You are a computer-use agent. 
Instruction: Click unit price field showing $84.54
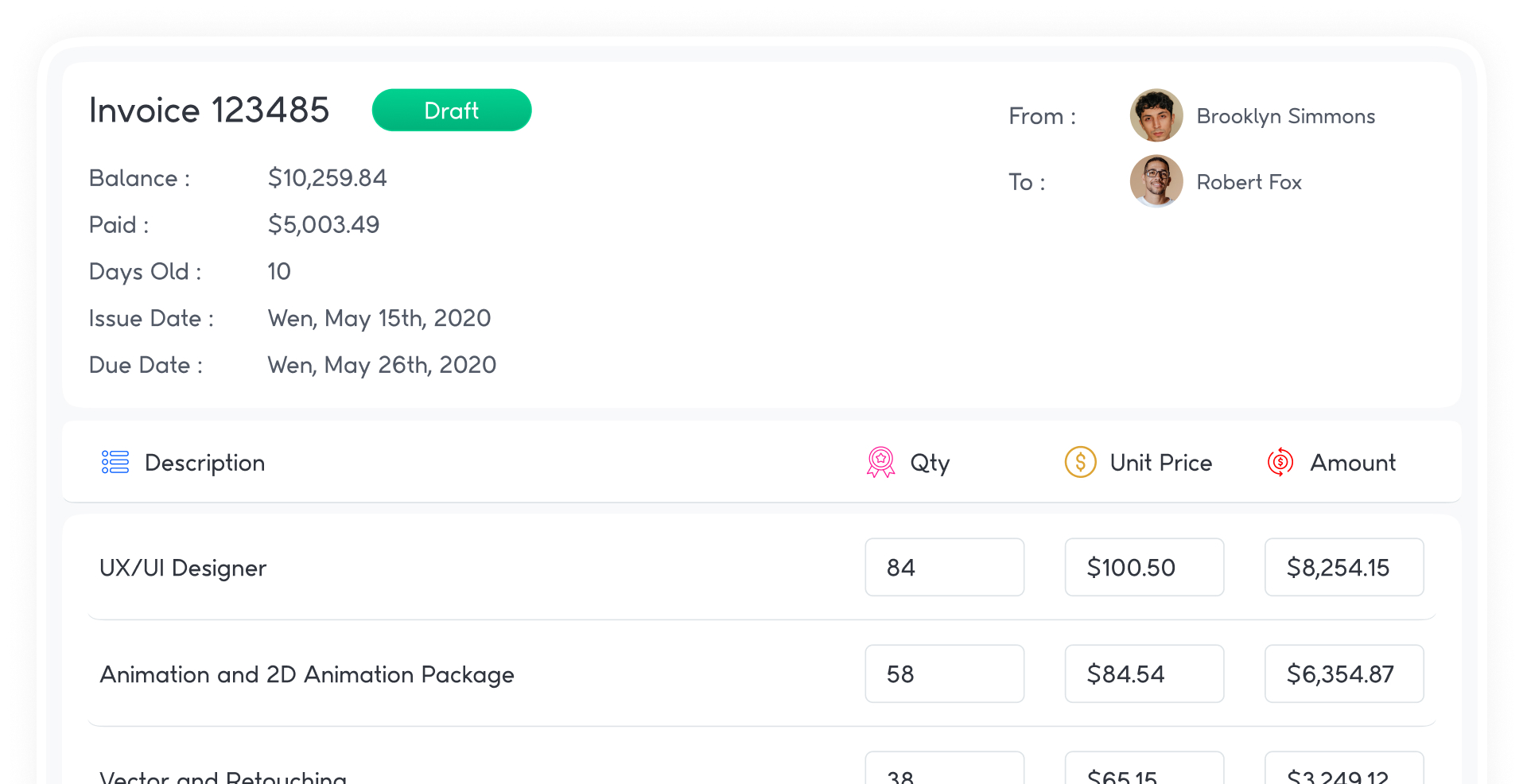tap(1144, 673)
